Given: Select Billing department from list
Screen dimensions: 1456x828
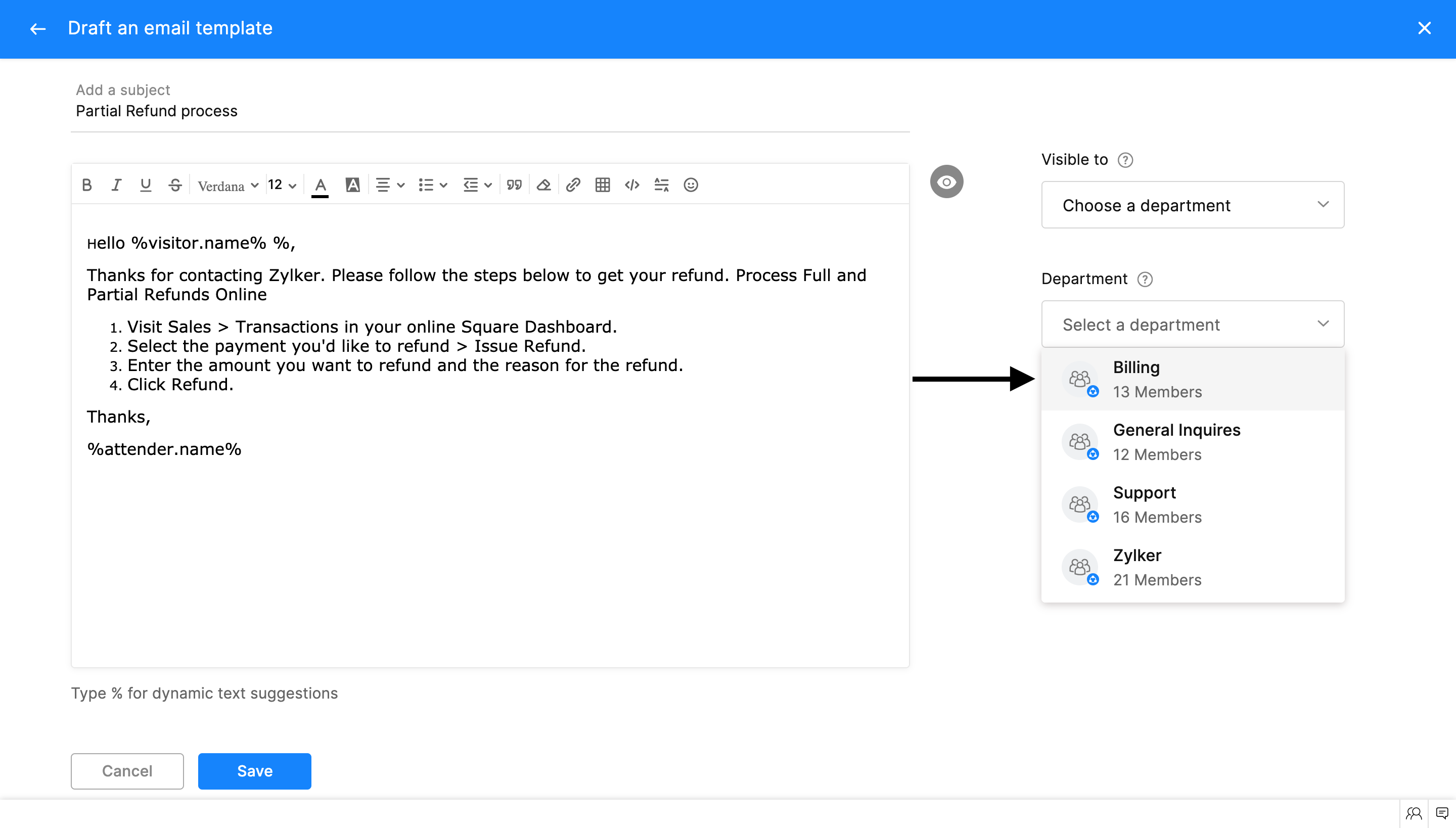Looking at the screenshot, I should click(x=1193, y=379).
